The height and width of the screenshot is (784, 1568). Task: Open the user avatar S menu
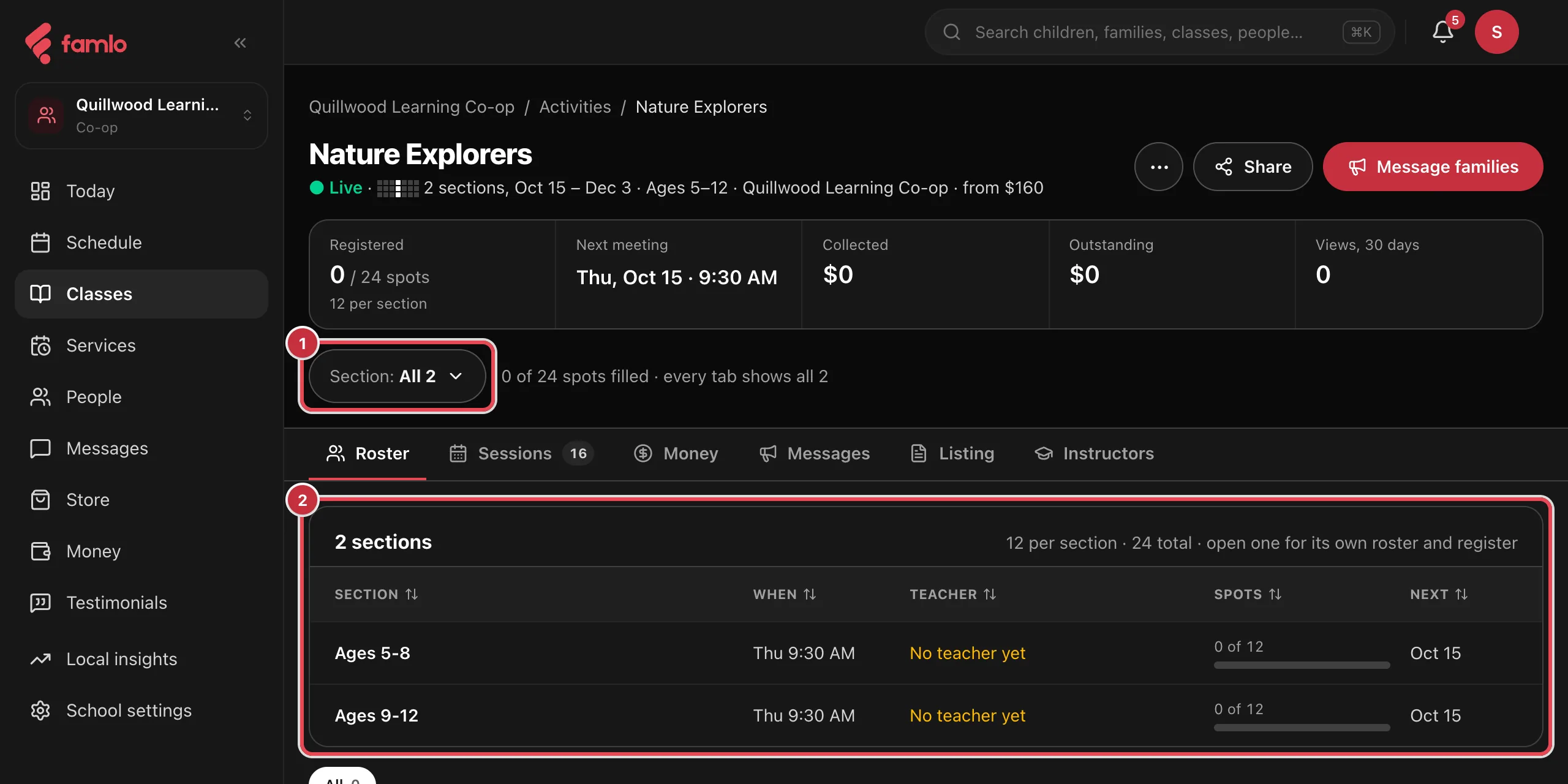1496,32
